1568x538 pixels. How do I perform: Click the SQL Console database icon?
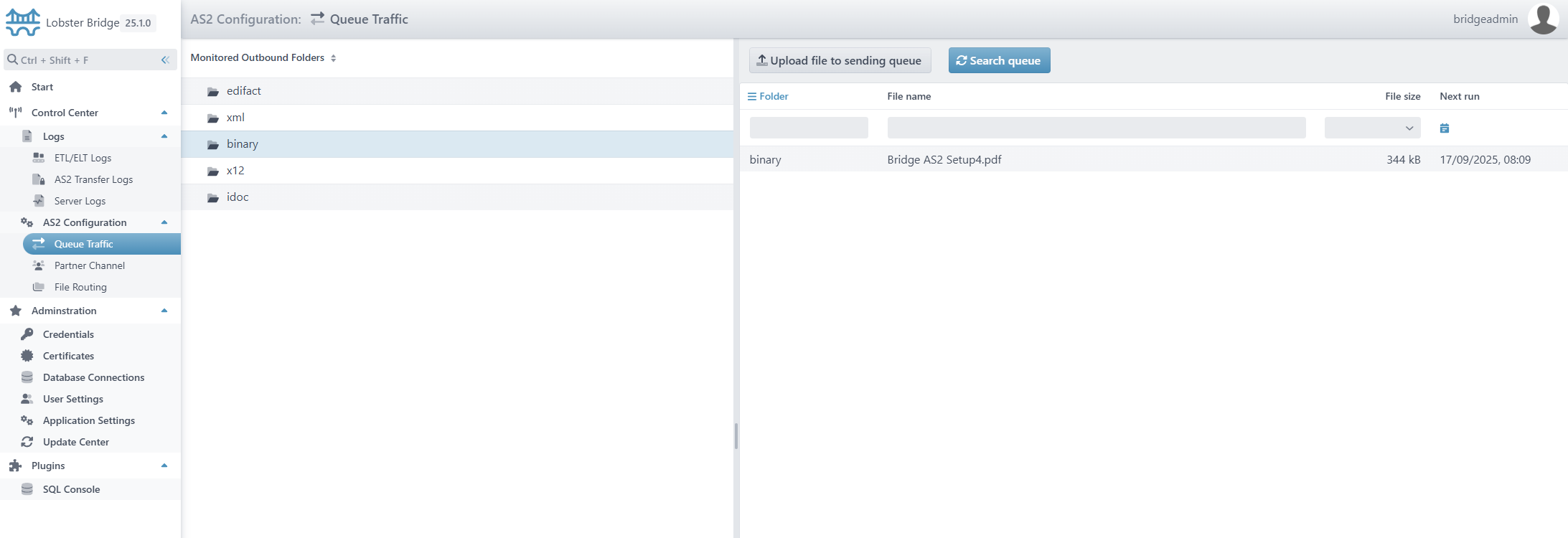27,489
